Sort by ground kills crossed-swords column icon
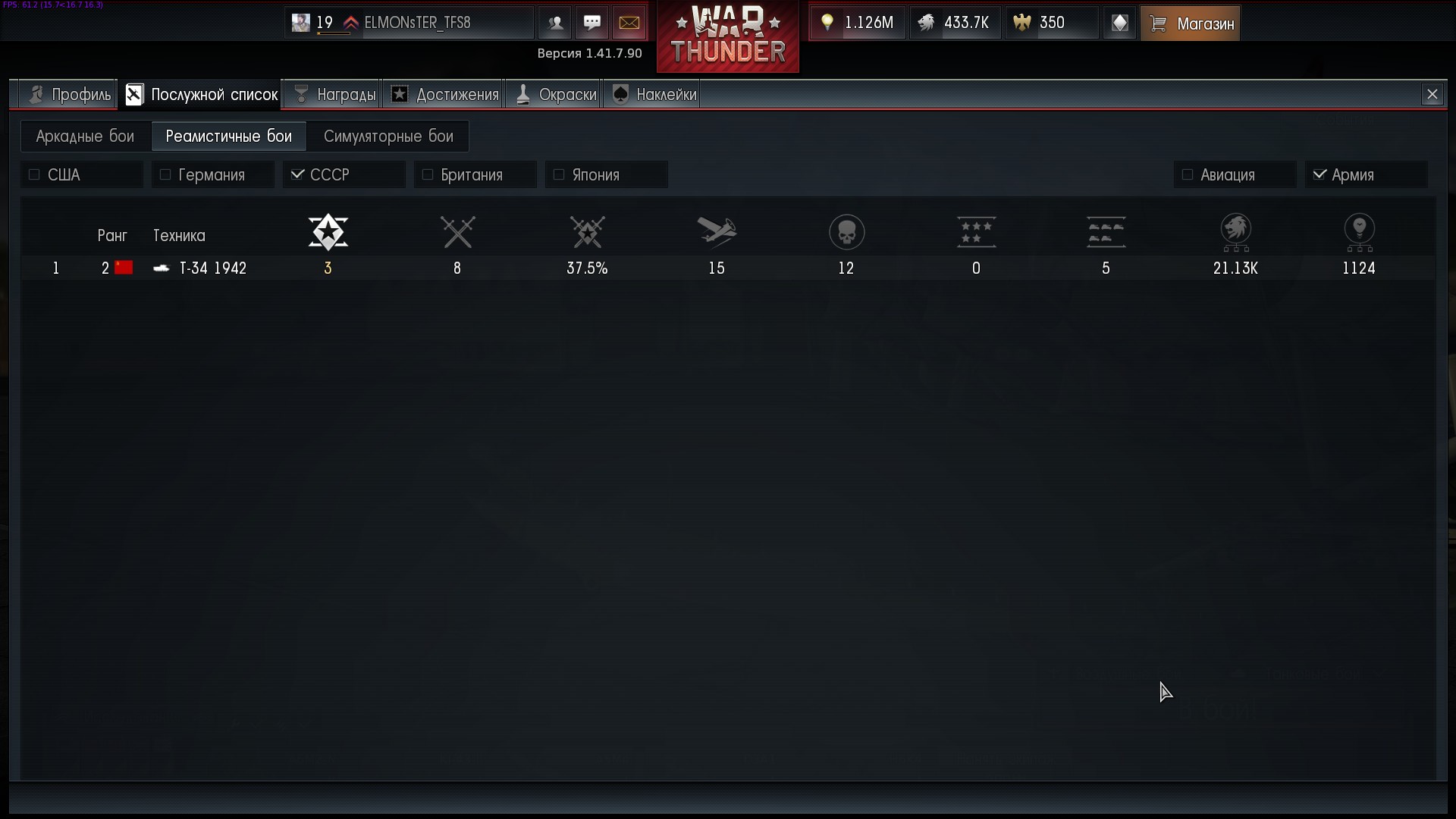Image resolution: width=1456 pixels, height=819 pixels. point(458,232)
